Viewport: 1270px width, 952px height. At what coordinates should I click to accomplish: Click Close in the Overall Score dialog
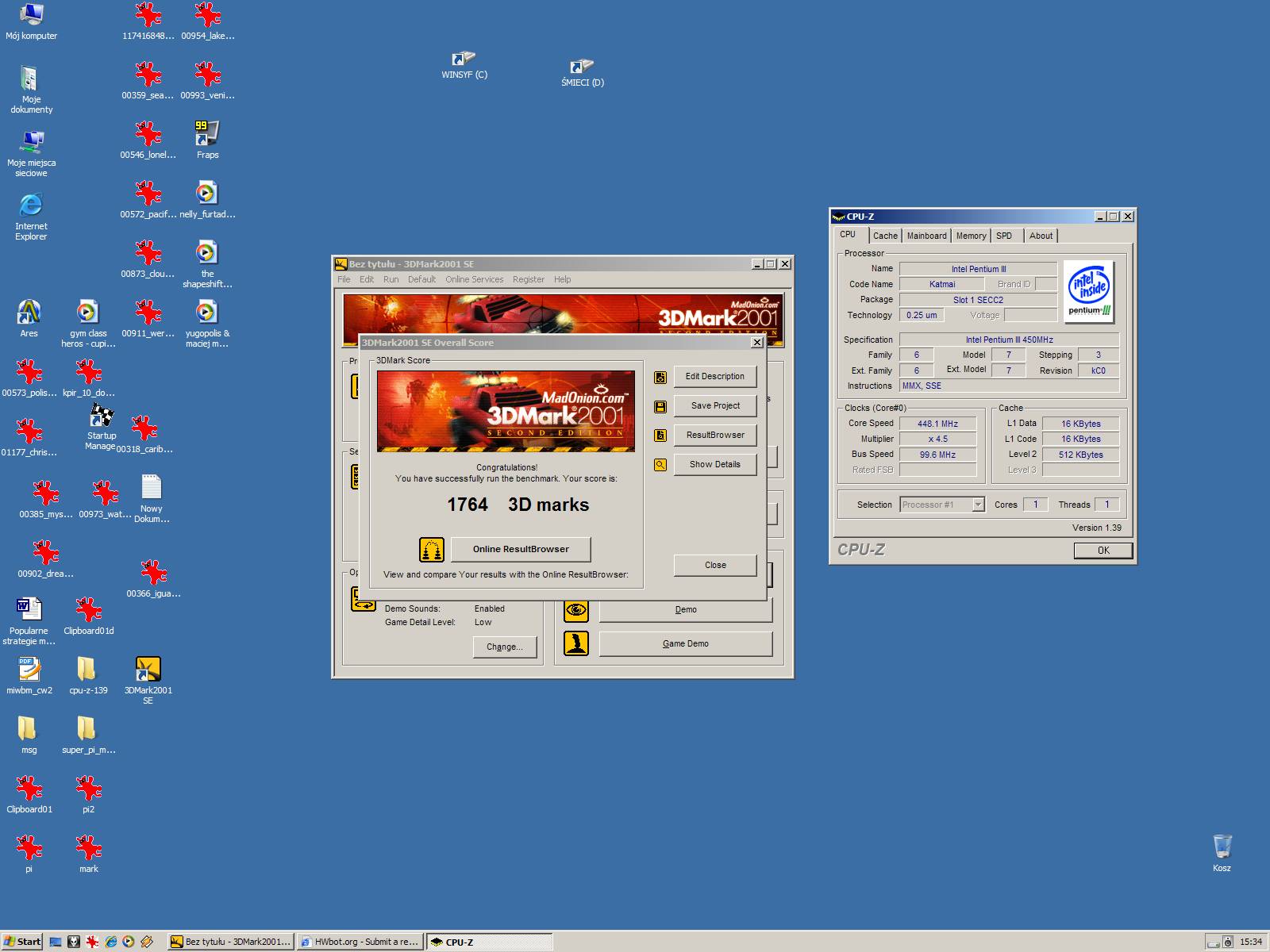714,565
